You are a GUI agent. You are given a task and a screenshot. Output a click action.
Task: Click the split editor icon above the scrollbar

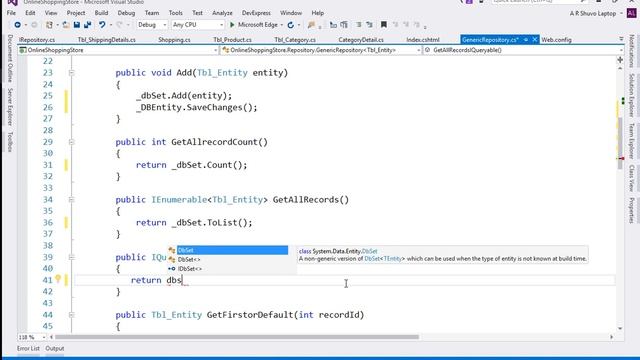click(x=620, y=60)
